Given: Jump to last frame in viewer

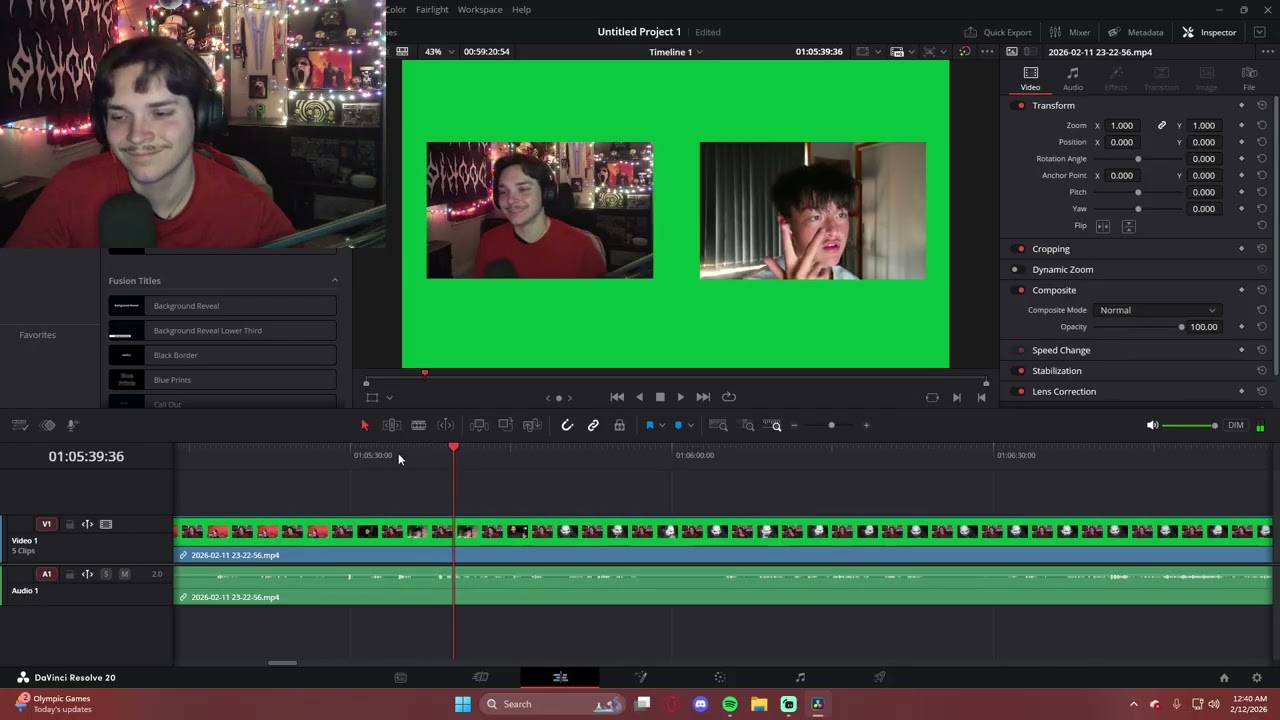Looking at the screenshot, I should click(703, 397).
